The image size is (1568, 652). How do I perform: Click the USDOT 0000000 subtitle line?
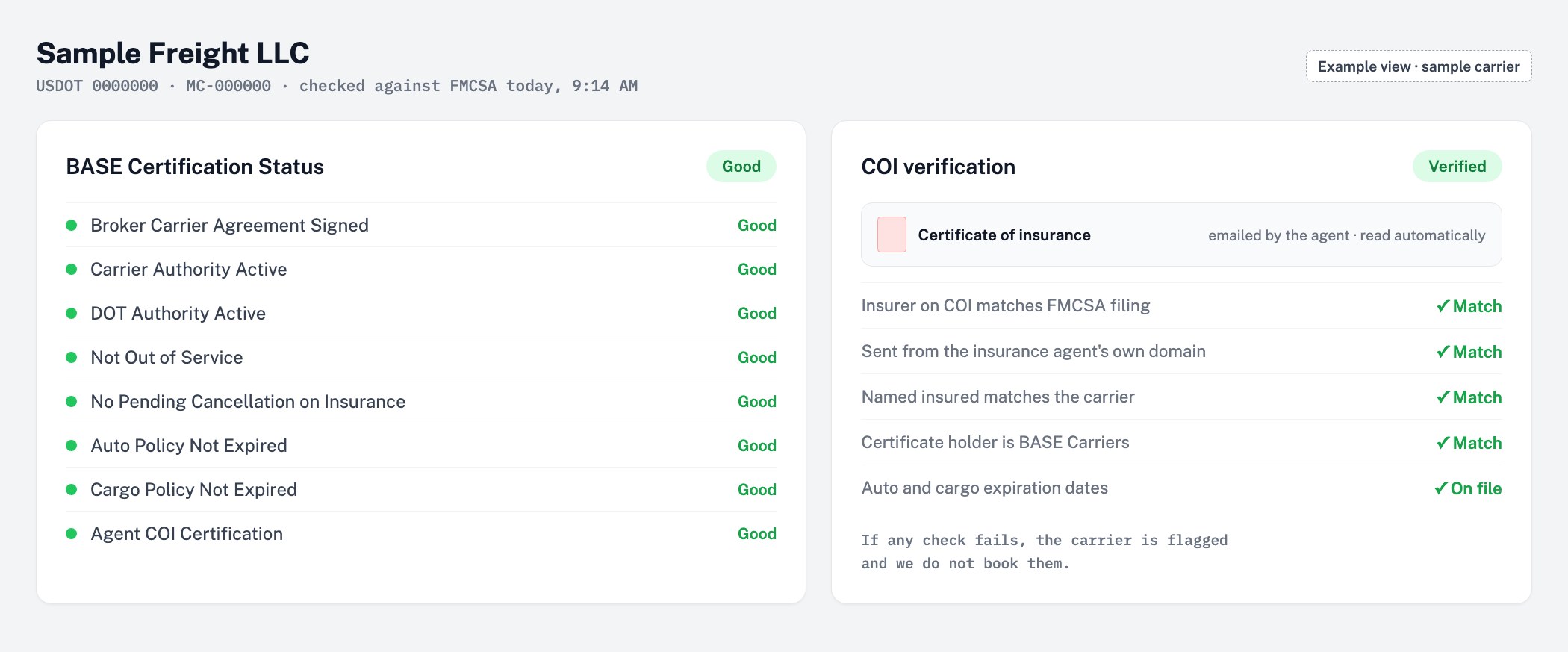coord(337,86)
